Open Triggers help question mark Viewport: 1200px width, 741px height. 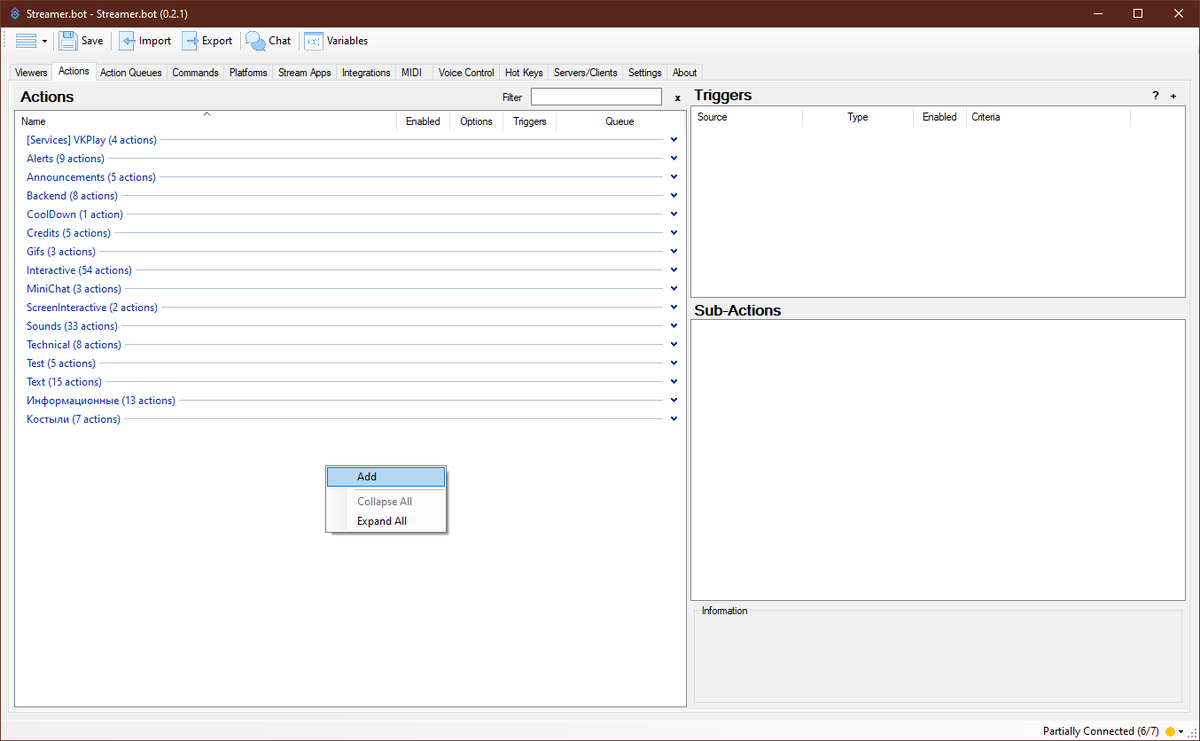[1156, 96]
